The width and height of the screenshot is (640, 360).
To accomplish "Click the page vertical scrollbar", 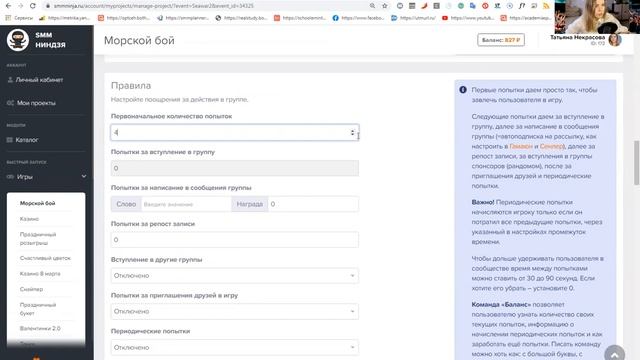I will tap(636, 162).
